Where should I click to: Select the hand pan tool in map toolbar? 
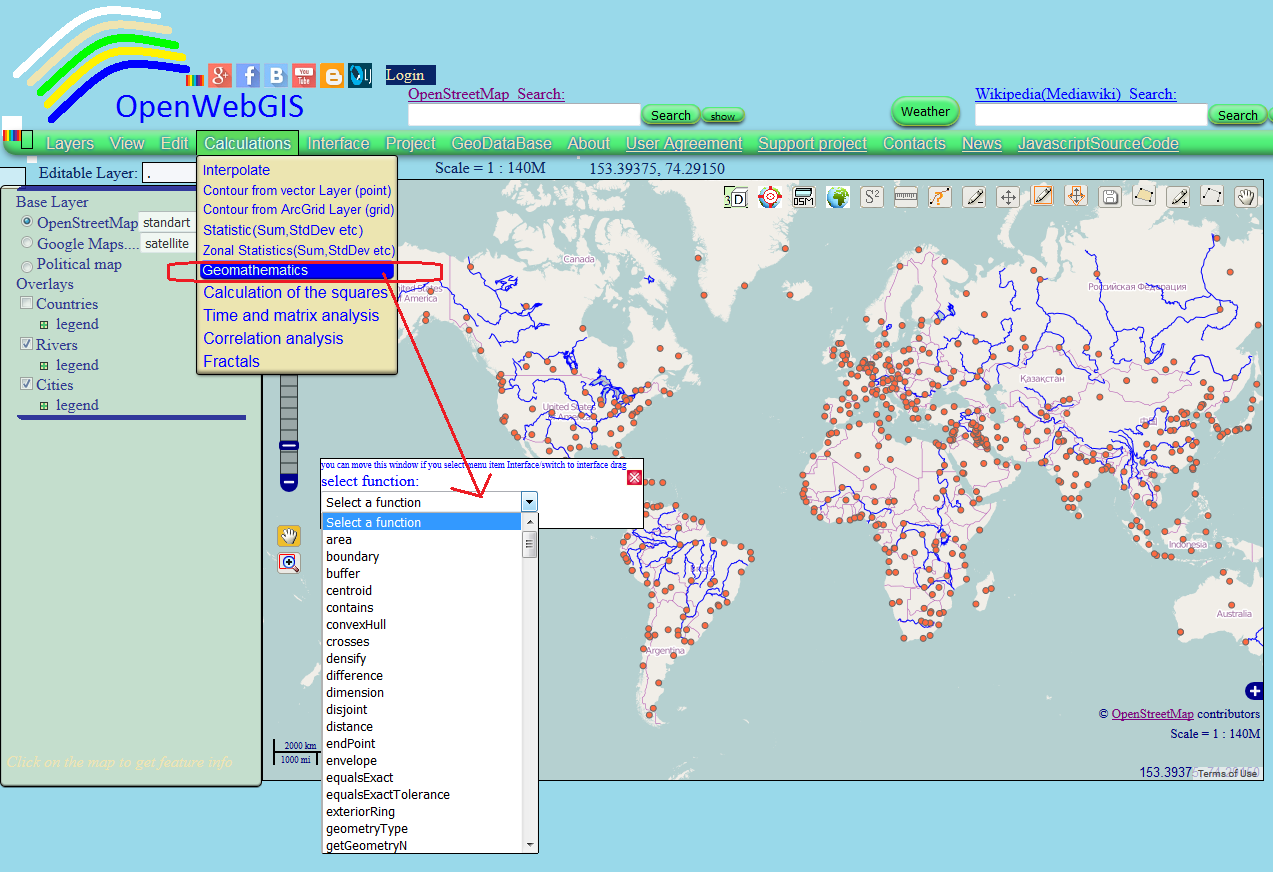1245,197
